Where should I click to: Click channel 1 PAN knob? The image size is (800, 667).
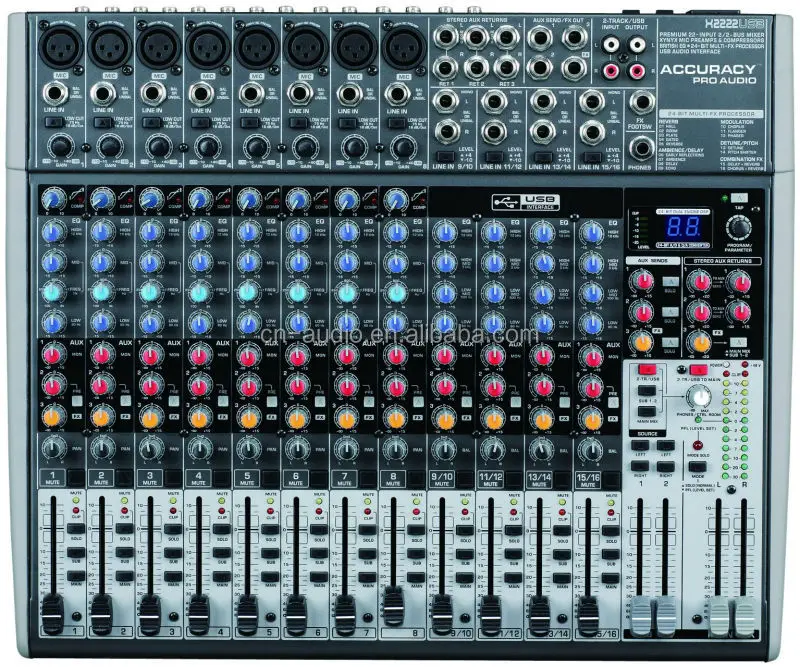pos(53,449)
